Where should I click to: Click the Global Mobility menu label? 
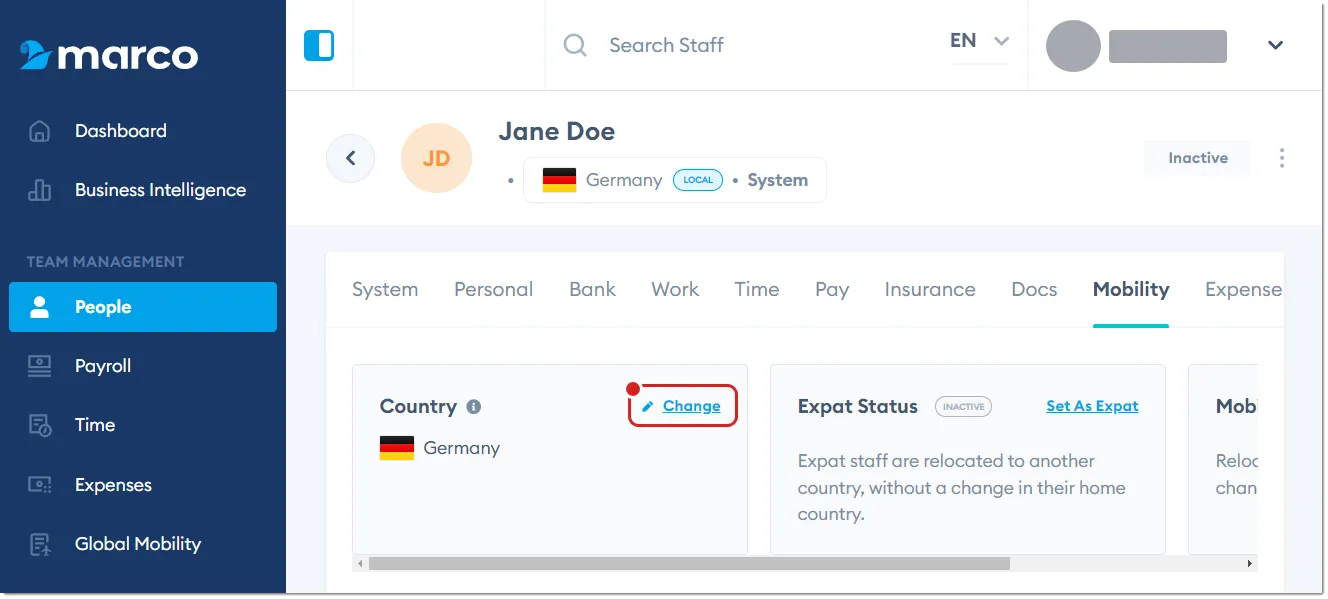click(138, 544)
